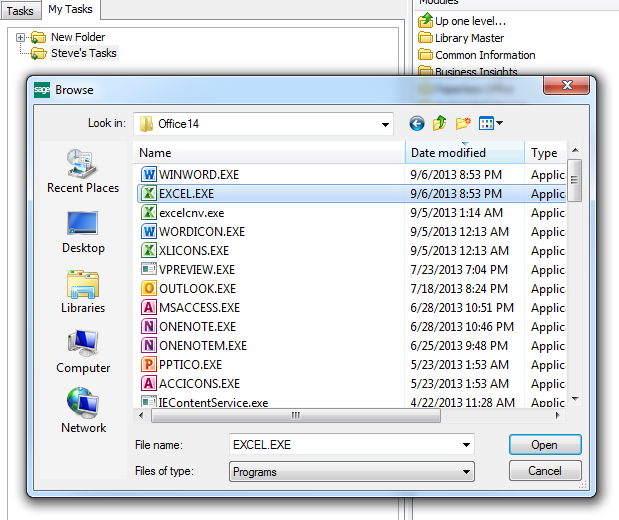Image resolution: width=619 pixels, height=520 pixels.
Task: Select the EXCEL.EXE file icon
Action: 149,193
